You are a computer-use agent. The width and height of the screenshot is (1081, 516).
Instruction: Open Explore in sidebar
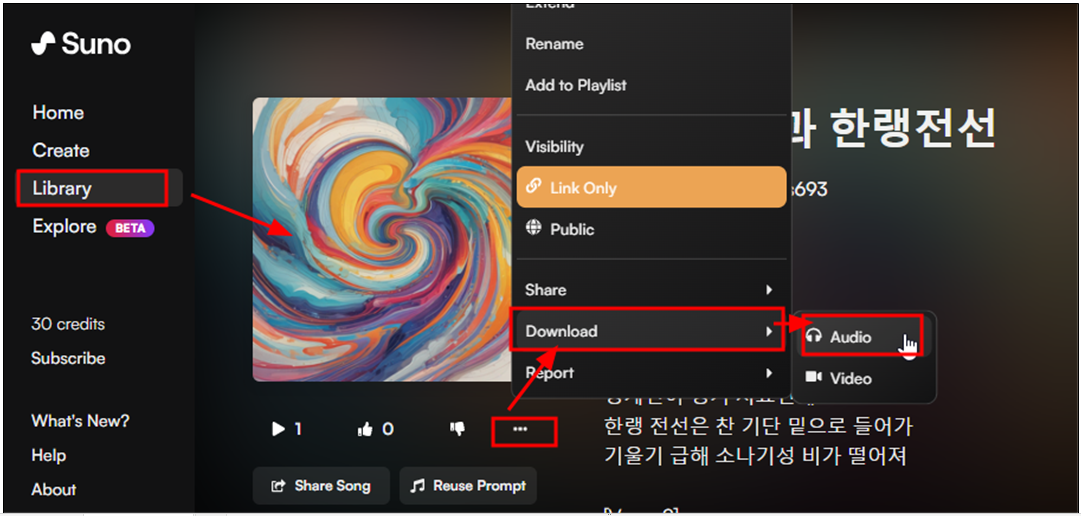point(64,226)
